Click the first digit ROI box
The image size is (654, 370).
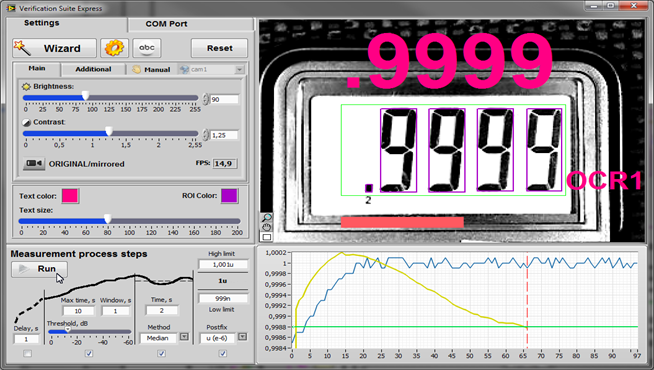click(x=398, y=150)
